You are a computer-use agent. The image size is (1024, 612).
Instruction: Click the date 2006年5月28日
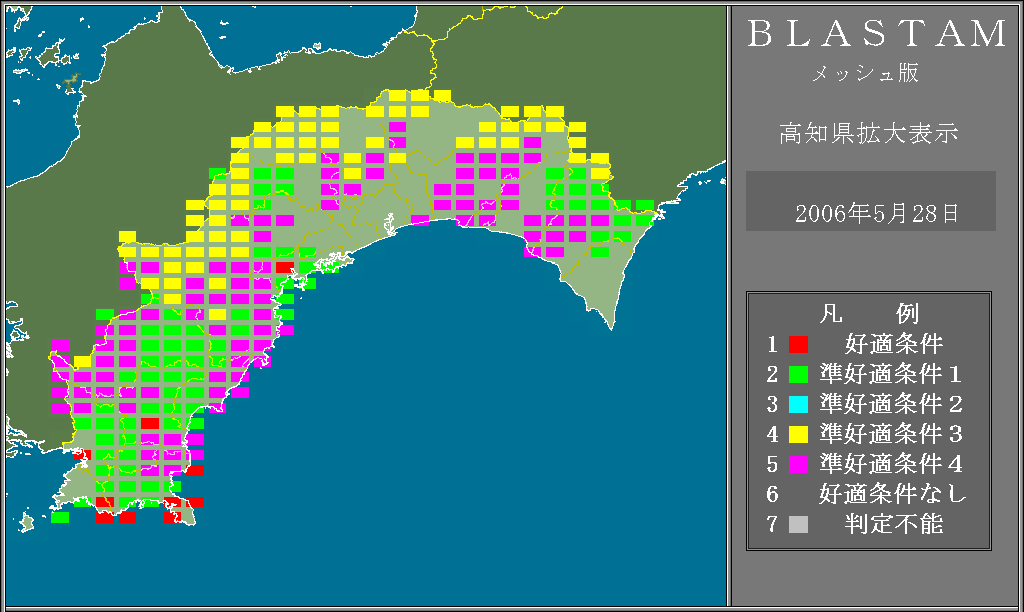click(x=876, y=214)
